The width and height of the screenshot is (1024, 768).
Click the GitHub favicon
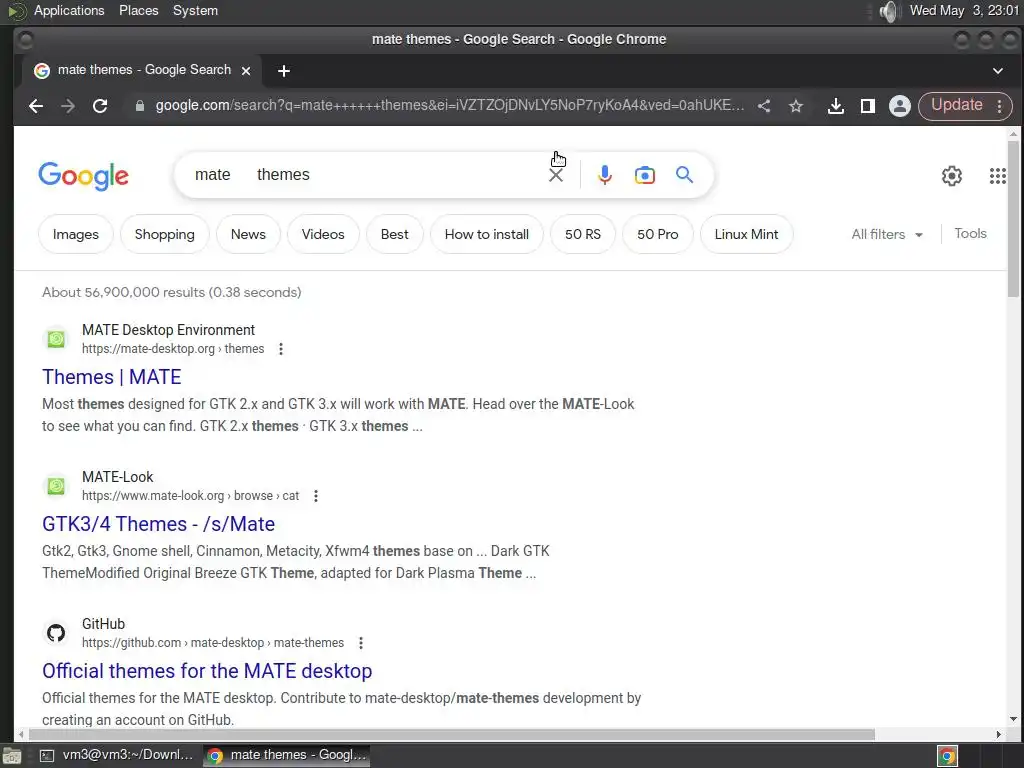pyautogui.click(x=56, y=633)
